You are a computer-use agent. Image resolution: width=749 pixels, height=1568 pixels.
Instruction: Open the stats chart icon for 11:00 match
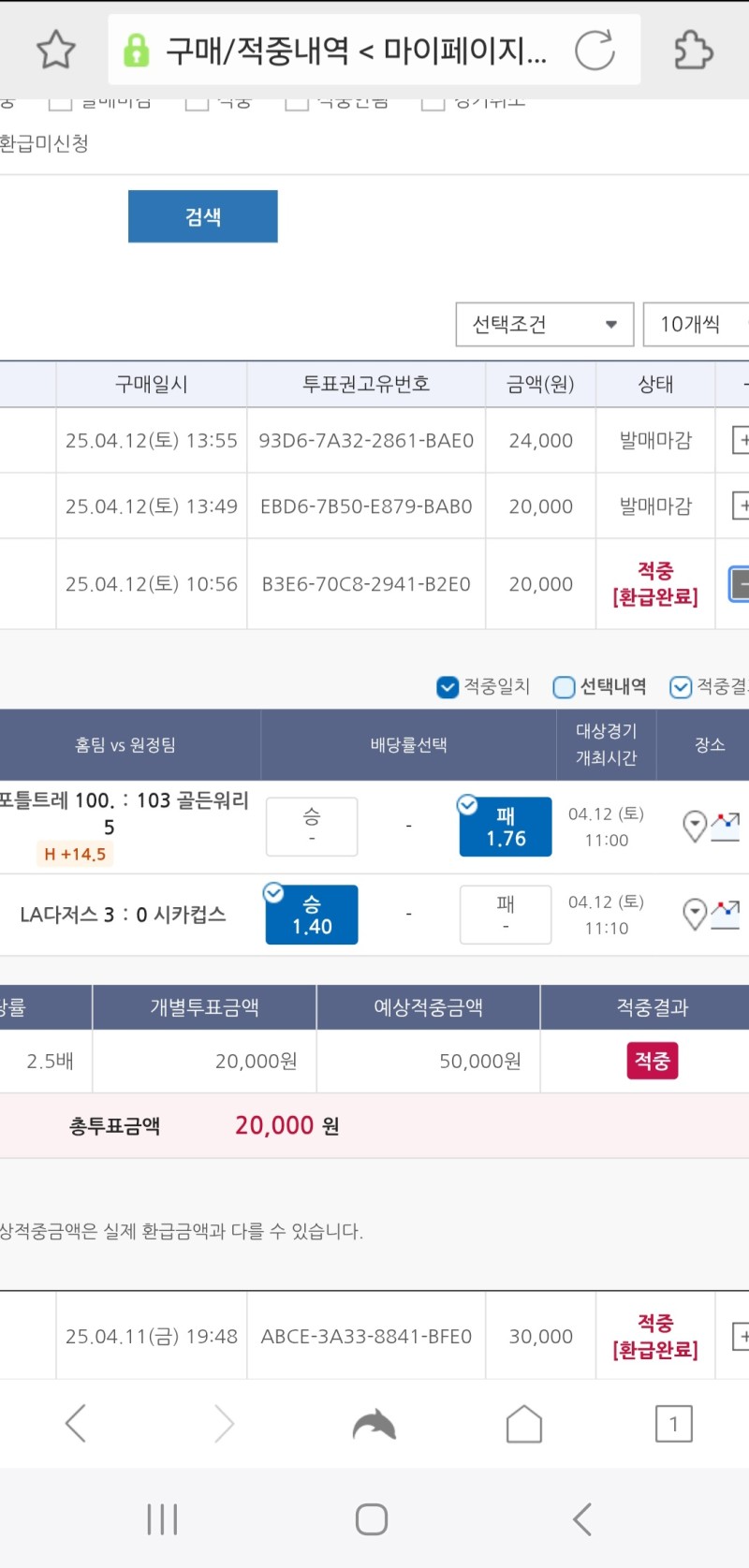tap(726, 827)
